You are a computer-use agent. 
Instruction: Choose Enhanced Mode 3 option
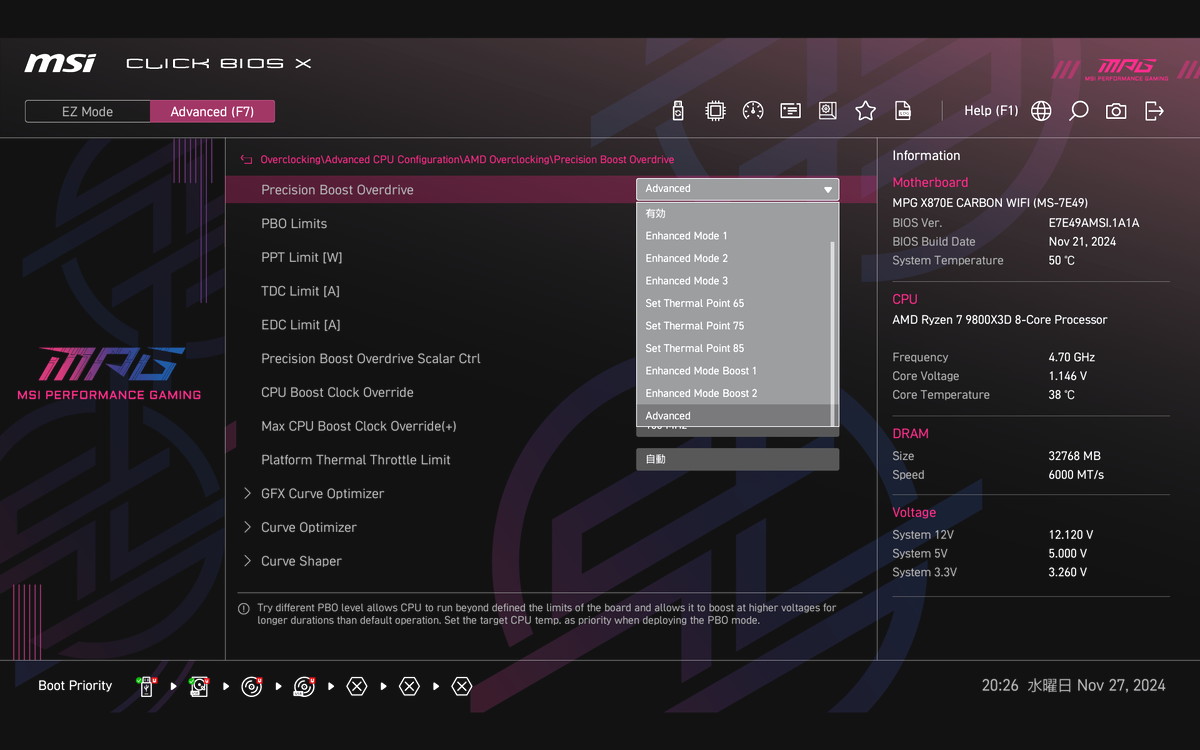734,281
